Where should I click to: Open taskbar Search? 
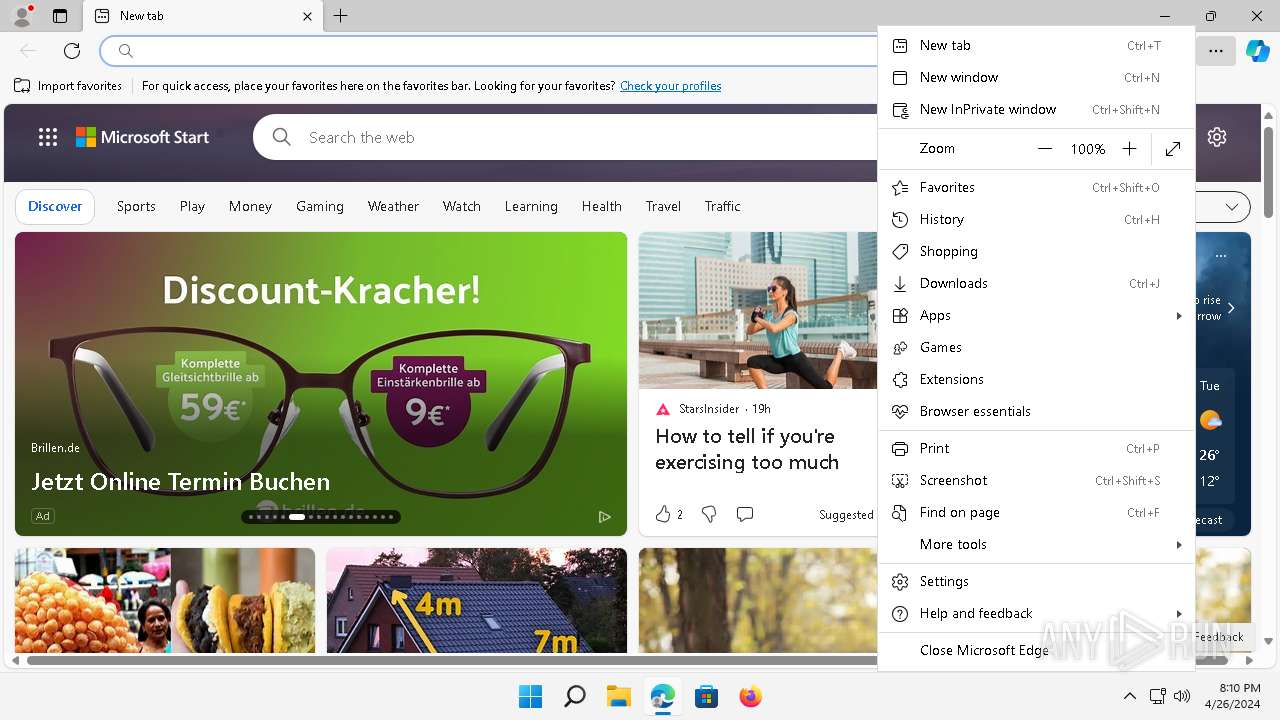click(575, 696)
